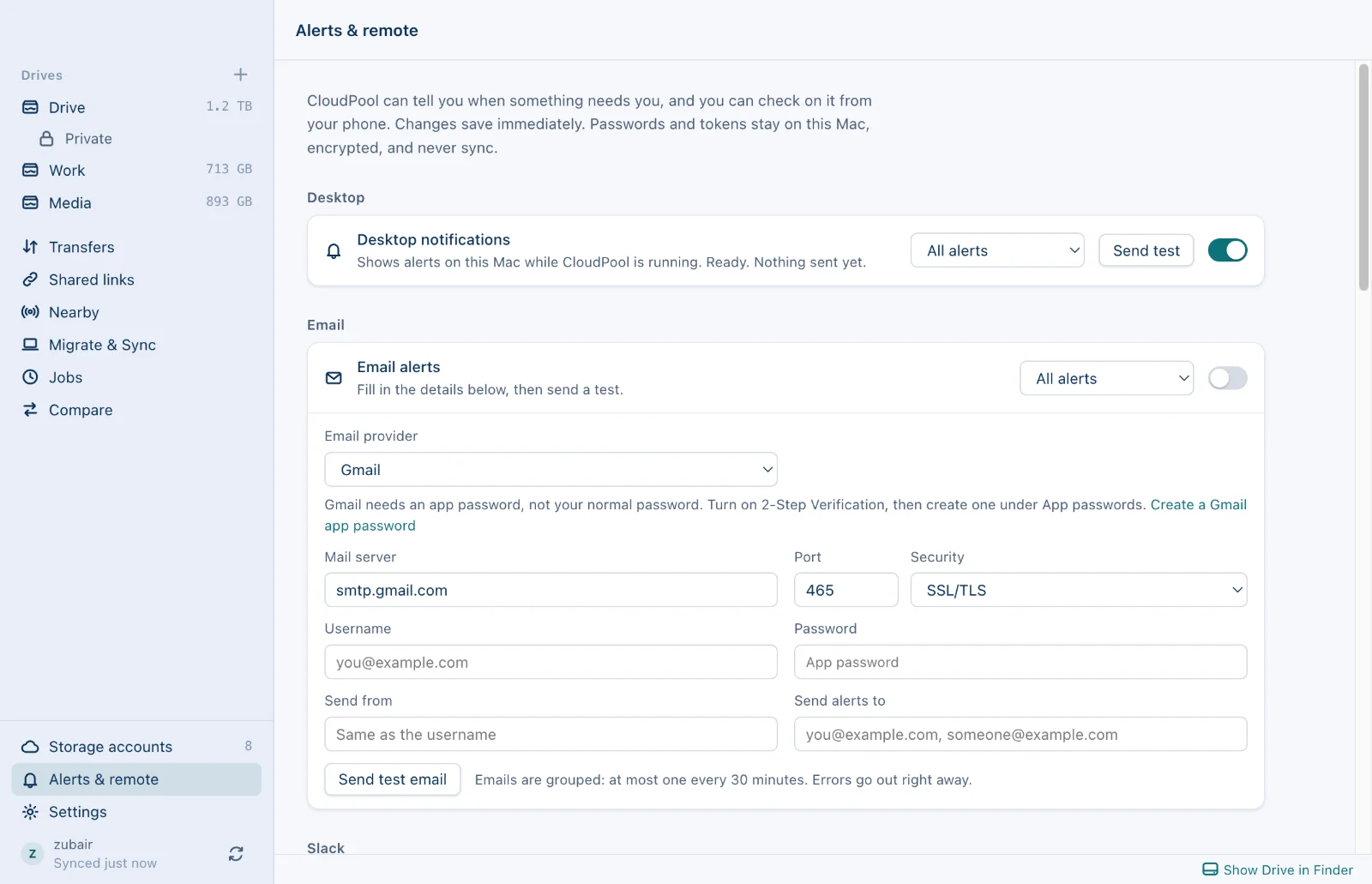Click the Storage accounts cloud icon
1372x884 pixels.
coord(30,747)
